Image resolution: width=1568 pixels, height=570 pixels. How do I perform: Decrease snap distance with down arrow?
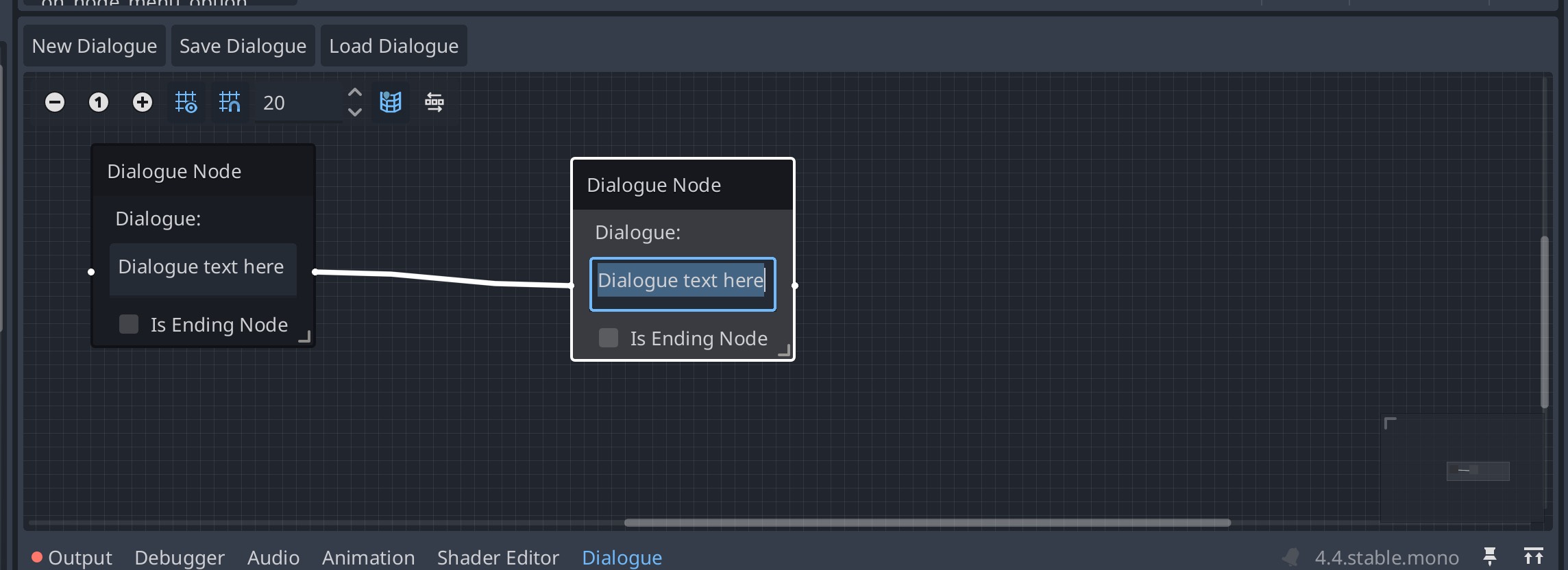(354, 112)
